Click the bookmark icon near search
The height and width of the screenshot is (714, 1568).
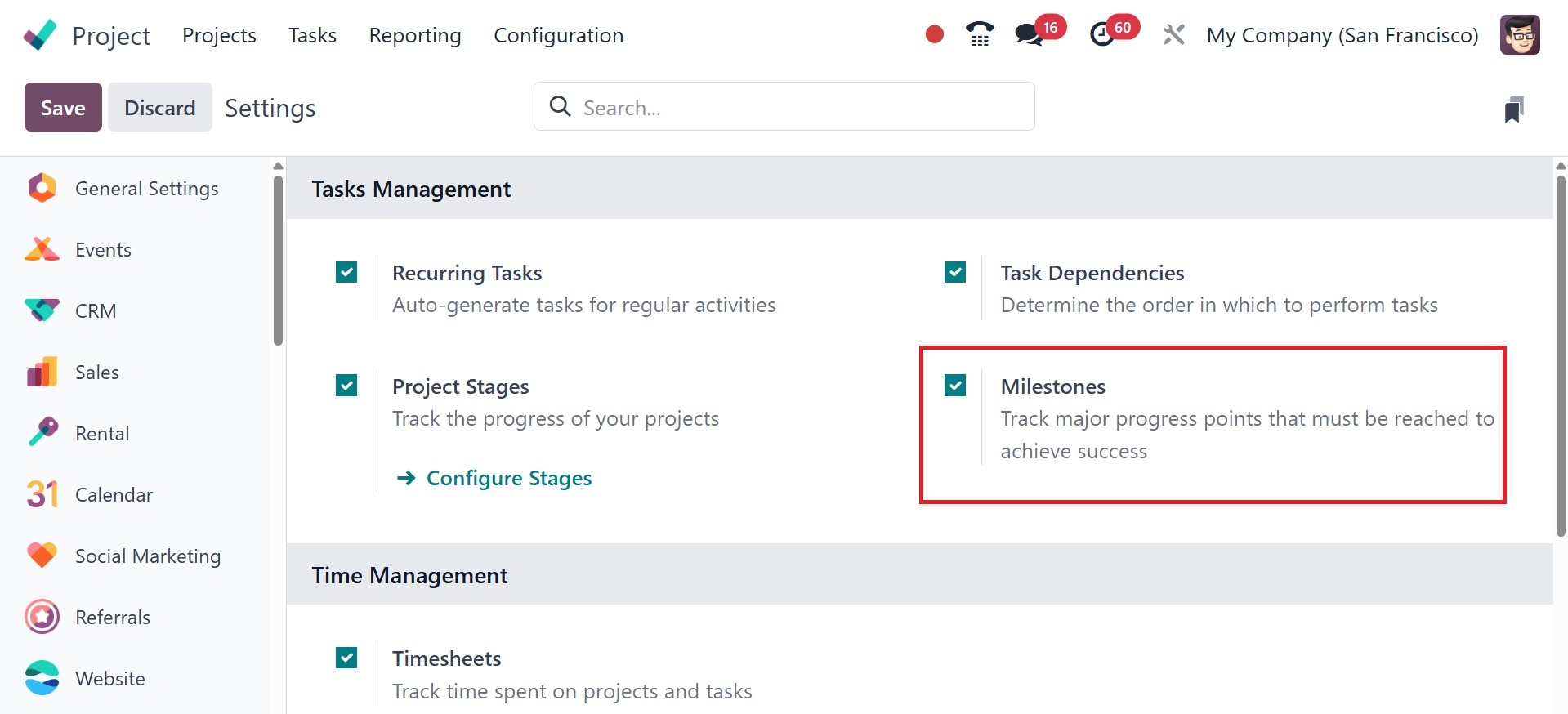click(1513, 109)
